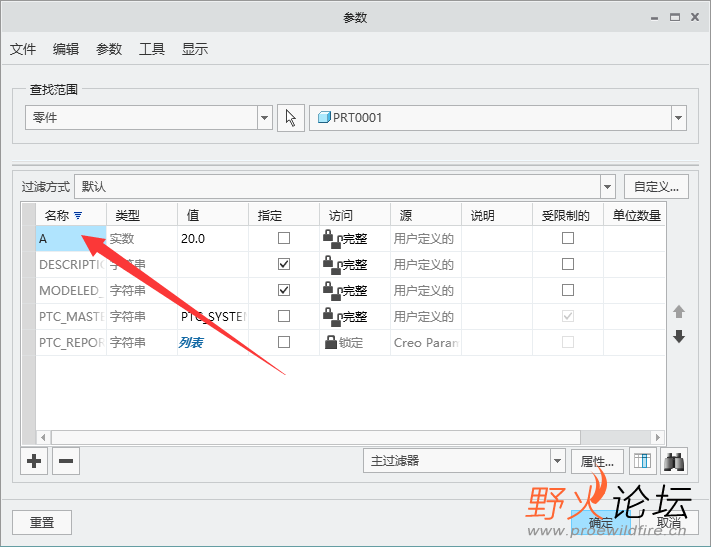Maximize the 参数 dialog window

pyautogui.click(x=675, y=17)
